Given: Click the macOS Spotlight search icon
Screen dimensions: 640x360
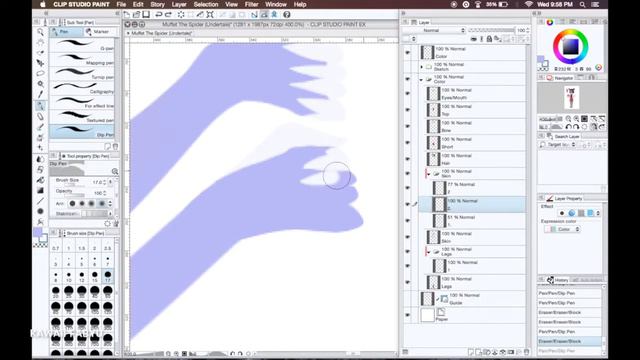Looking at the screenshot, I should coord(582,4).
